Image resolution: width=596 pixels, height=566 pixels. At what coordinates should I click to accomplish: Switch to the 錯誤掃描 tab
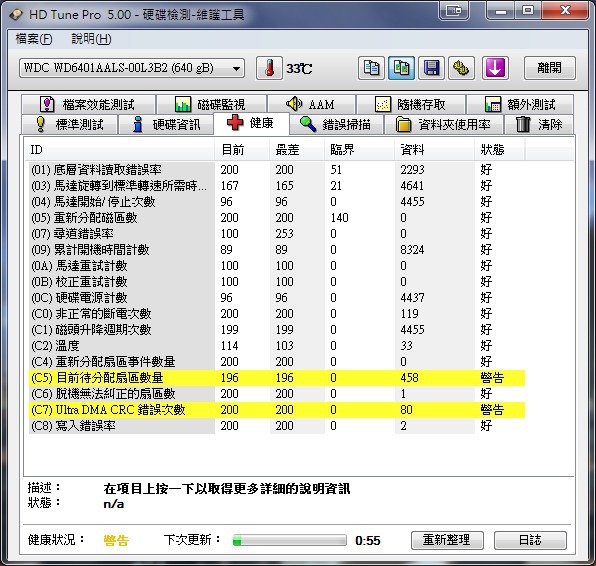336,124
